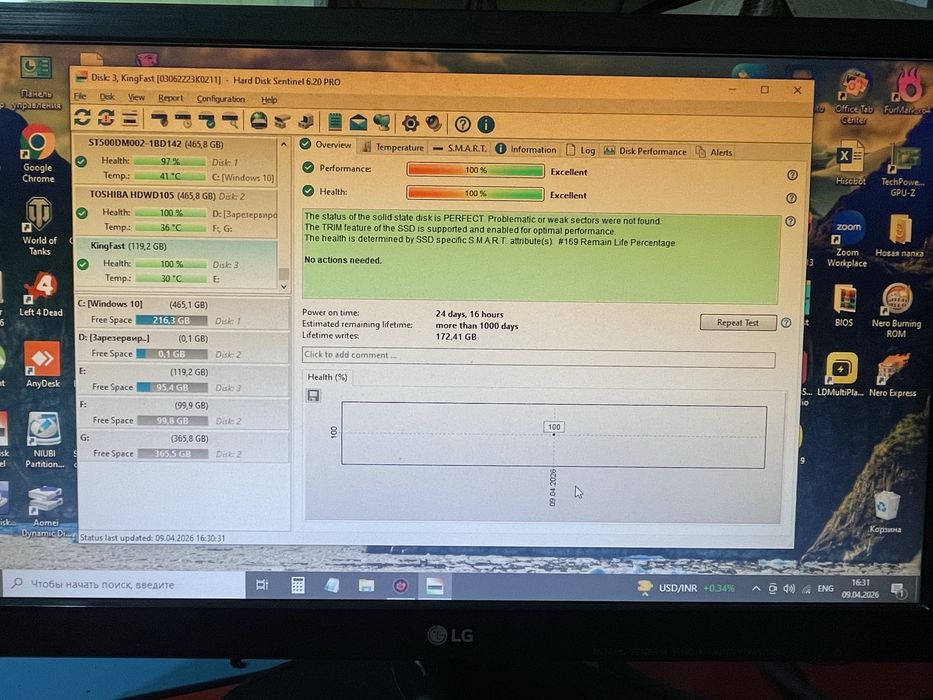933x700 pixels.
Task: Select World of Tanks desktop icon
Action: tap(39, 226)
